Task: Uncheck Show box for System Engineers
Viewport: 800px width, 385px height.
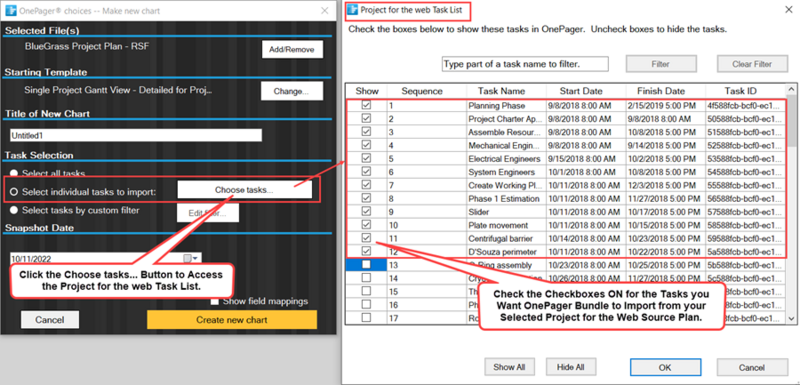Action: [x=366, y=171]
